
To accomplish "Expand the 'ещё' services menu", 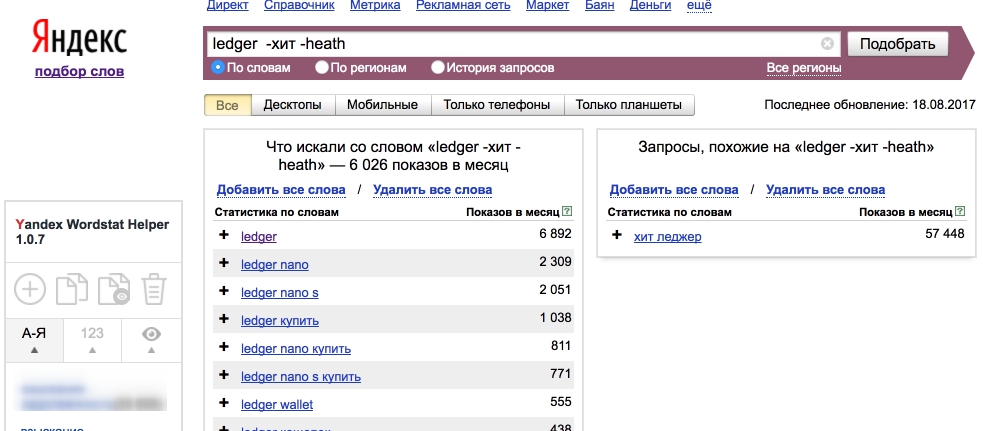I will pos(699,6).
